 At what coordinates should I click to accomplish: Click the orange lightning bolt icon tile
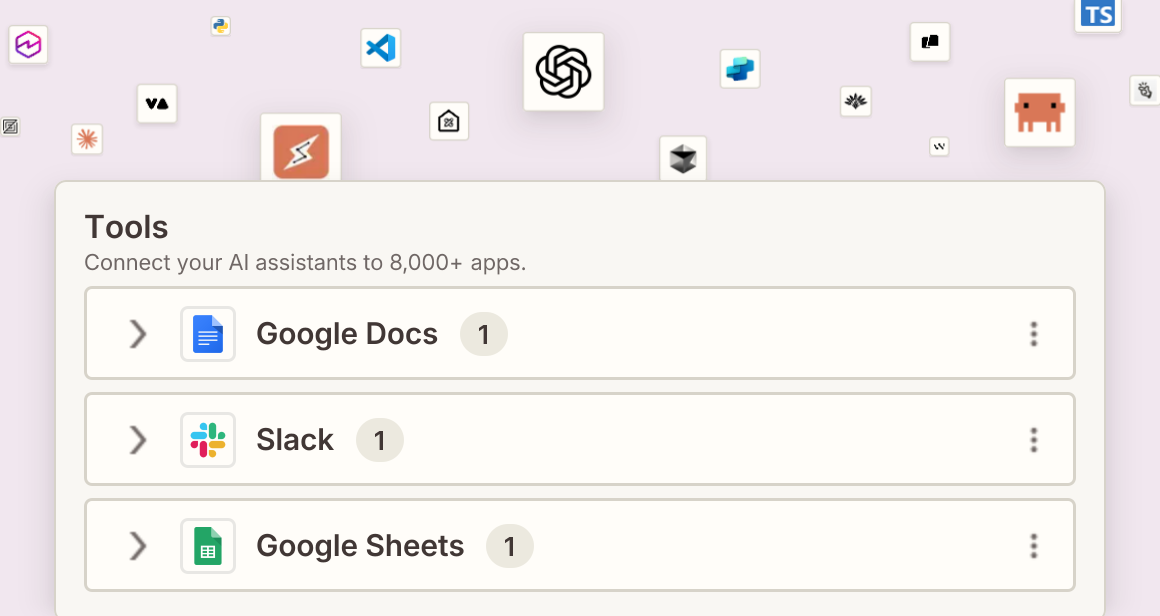301,149
